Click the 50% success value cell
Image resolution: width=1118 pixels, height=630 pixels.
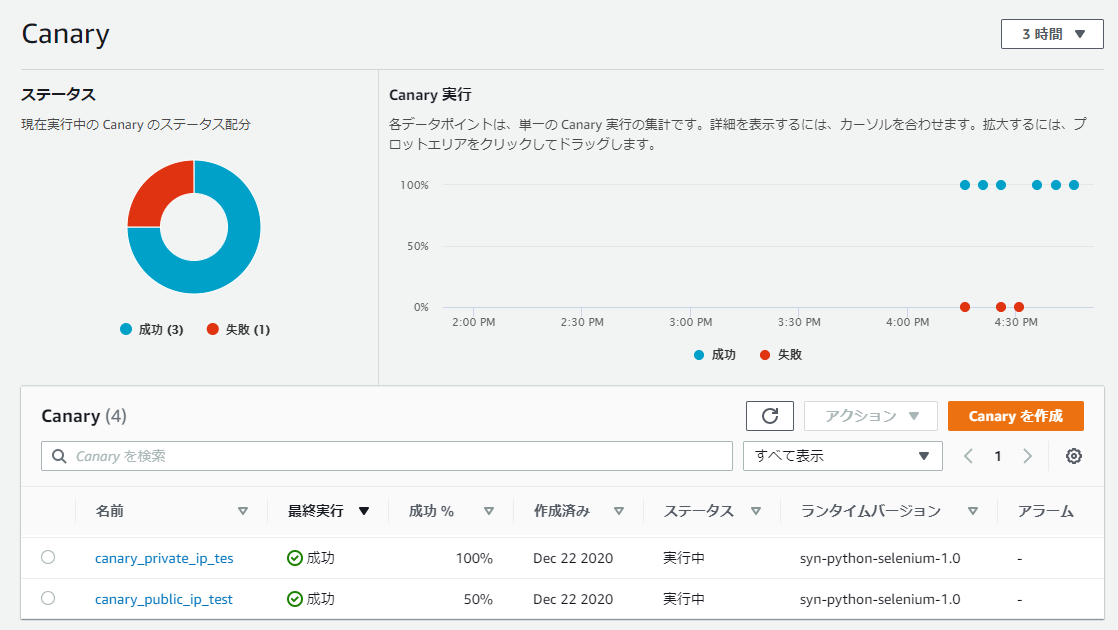478,600
